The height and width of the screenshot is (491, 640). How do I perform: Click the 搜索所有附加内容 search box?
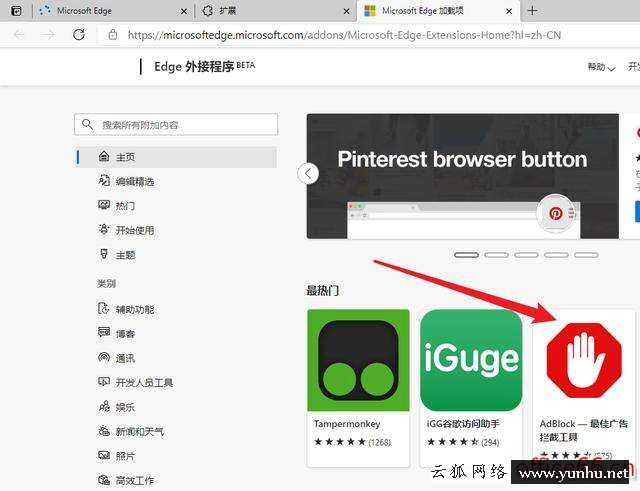(x=176, y=124)
